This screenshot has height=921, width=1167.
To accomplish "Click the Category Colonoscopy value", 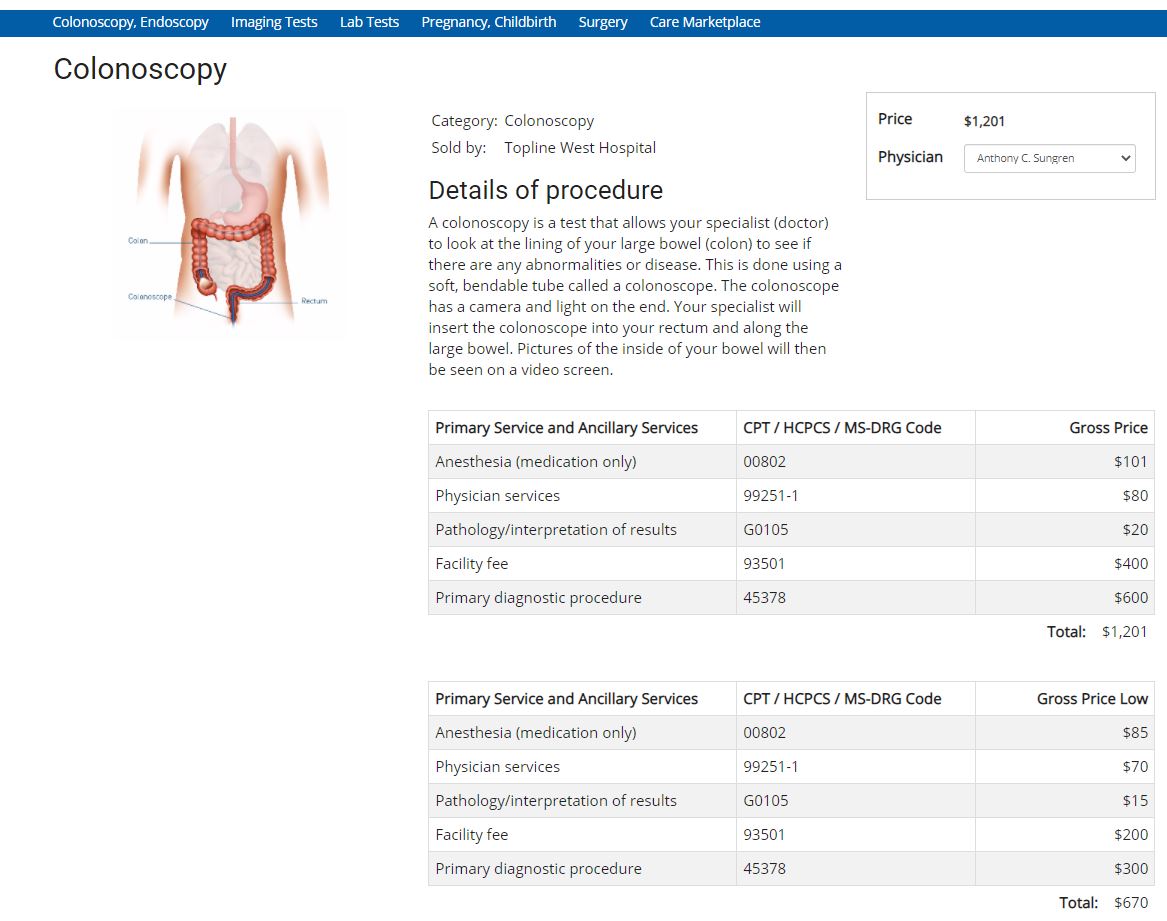I will [x=549, y=121].
